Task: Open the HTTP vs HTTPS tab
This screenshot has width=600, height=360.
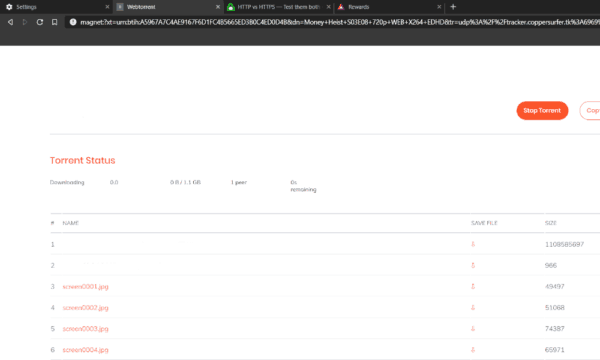Action: [278, 7]
